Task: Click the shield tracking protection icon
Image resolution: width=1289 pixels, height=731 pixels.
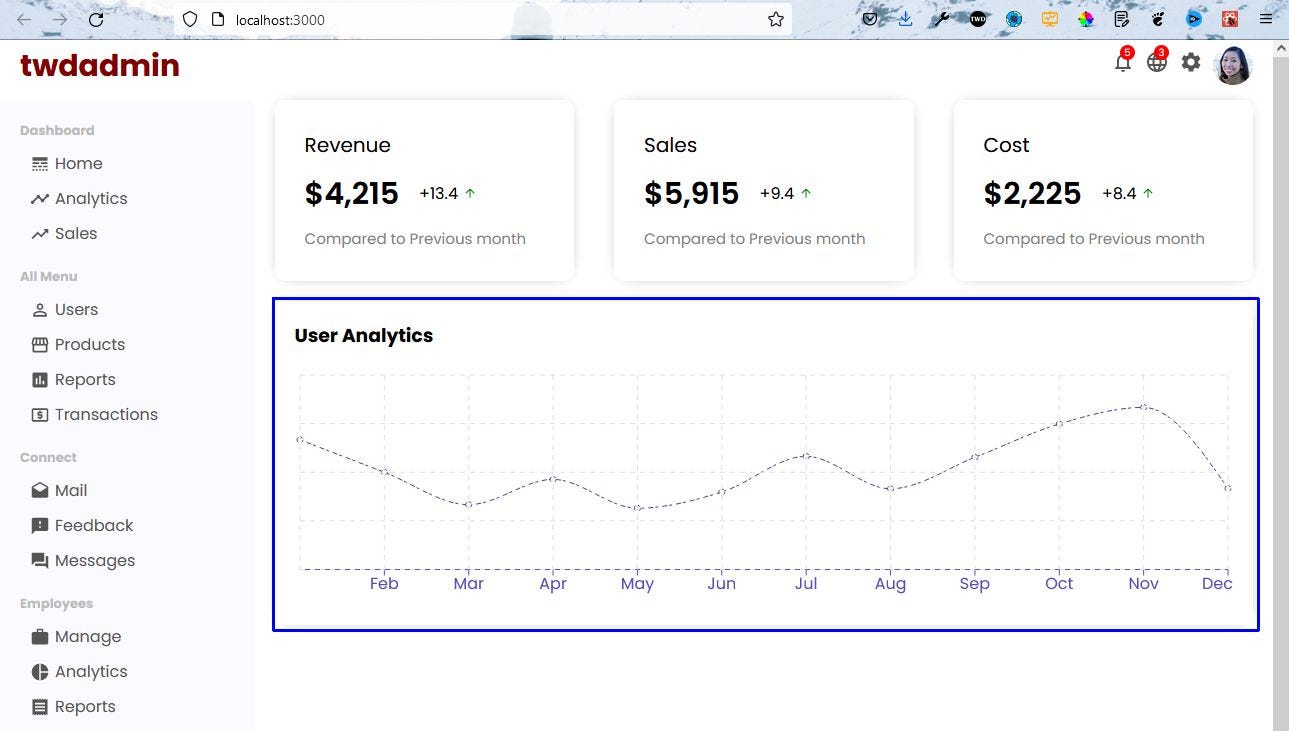Action: 190,19
